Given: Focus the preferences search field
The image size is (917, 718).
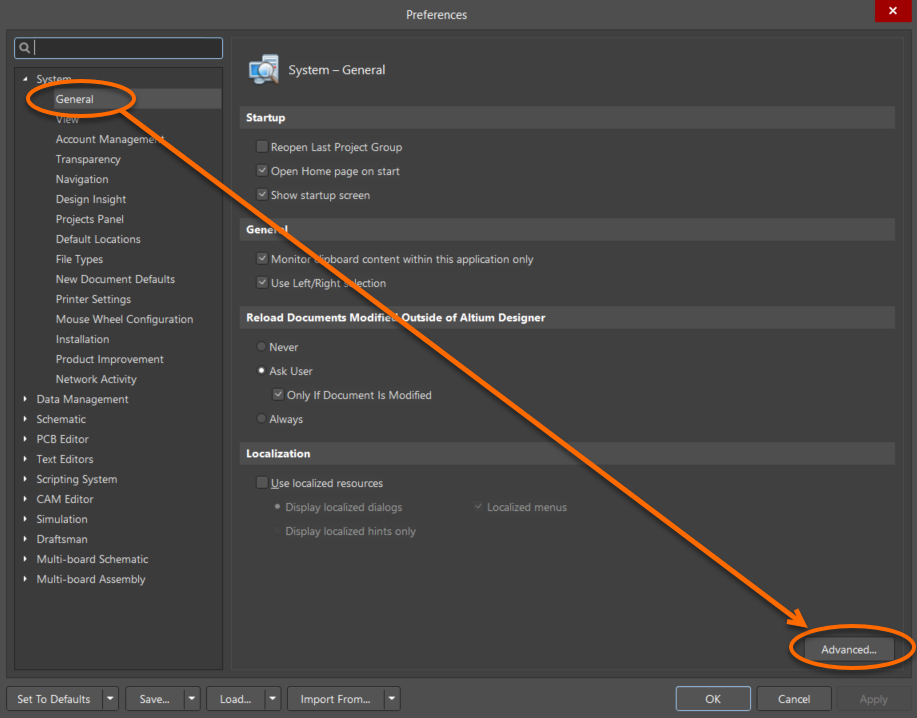Looking at the screenshot, I should (x=118, y=48).
